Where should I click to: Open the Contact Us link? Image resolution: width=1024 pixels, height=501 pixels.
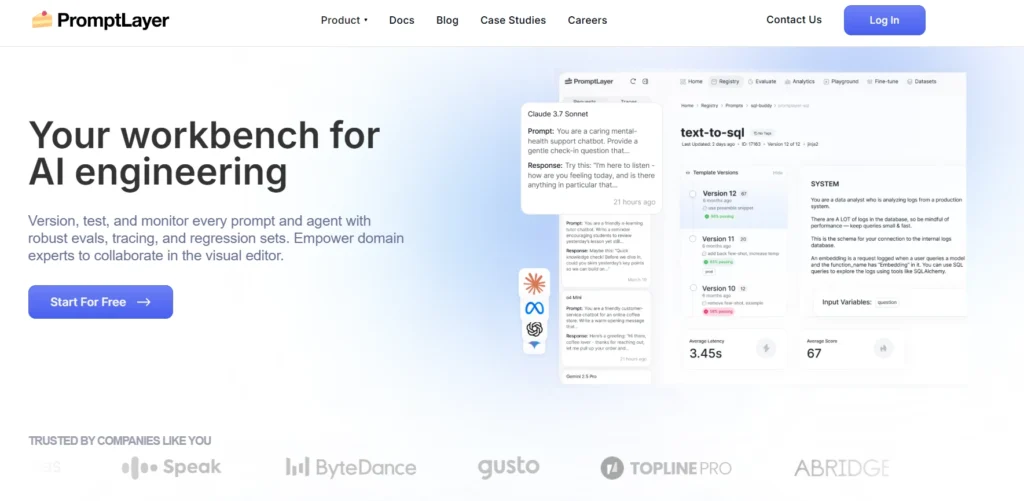click(x=793, y=20)
